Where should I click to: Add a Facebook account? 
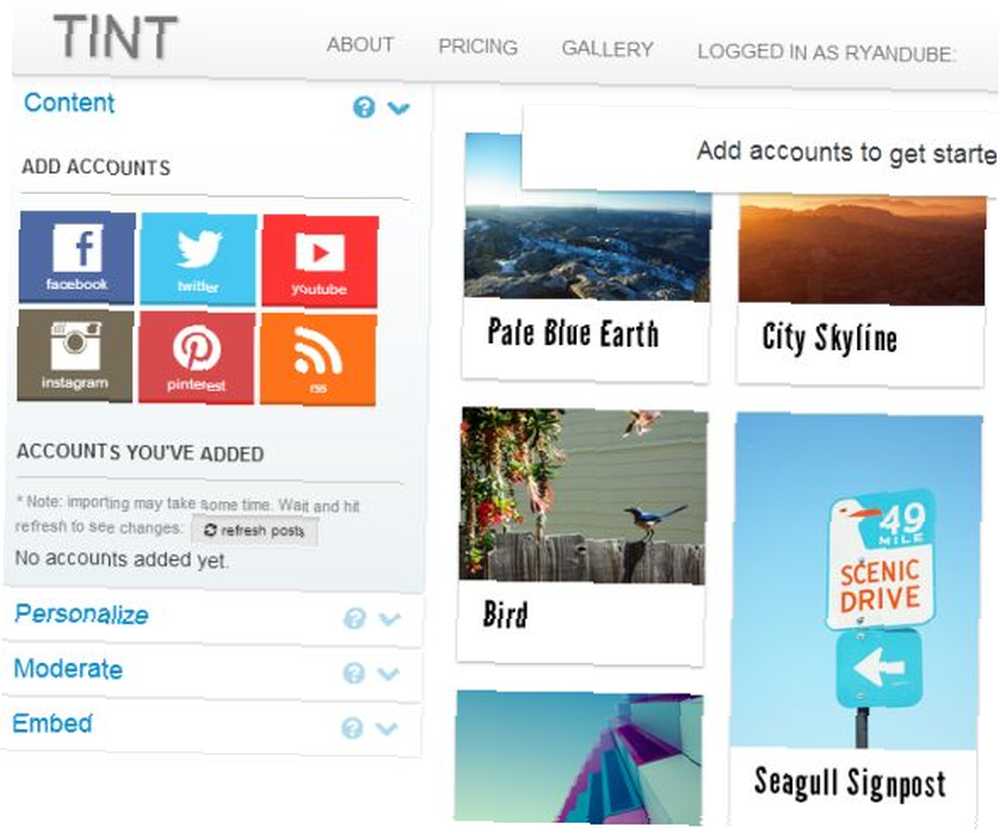[77, 258]
